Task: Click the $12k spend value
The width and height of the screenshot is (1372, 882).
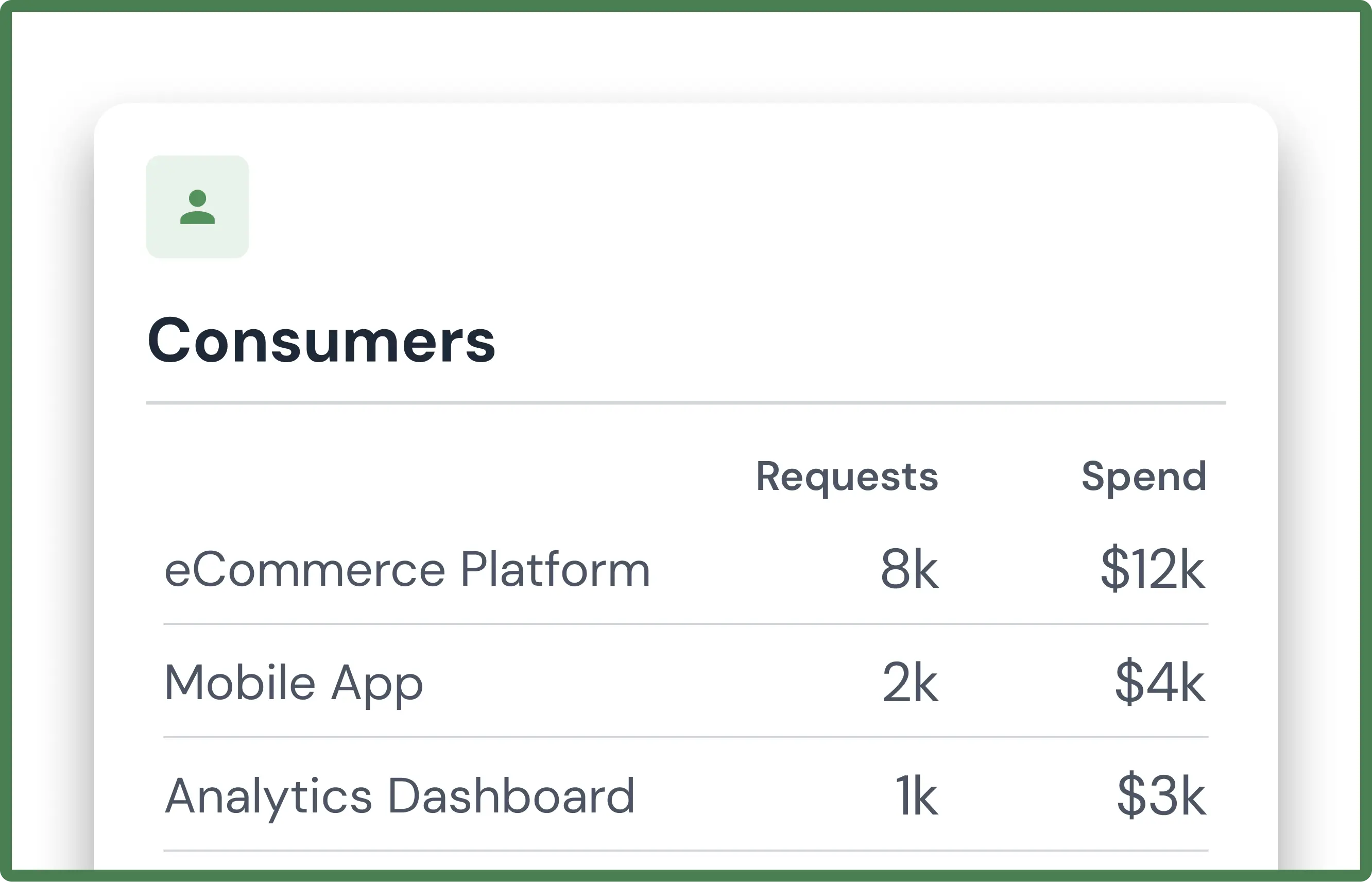Action: (1152, 569)
